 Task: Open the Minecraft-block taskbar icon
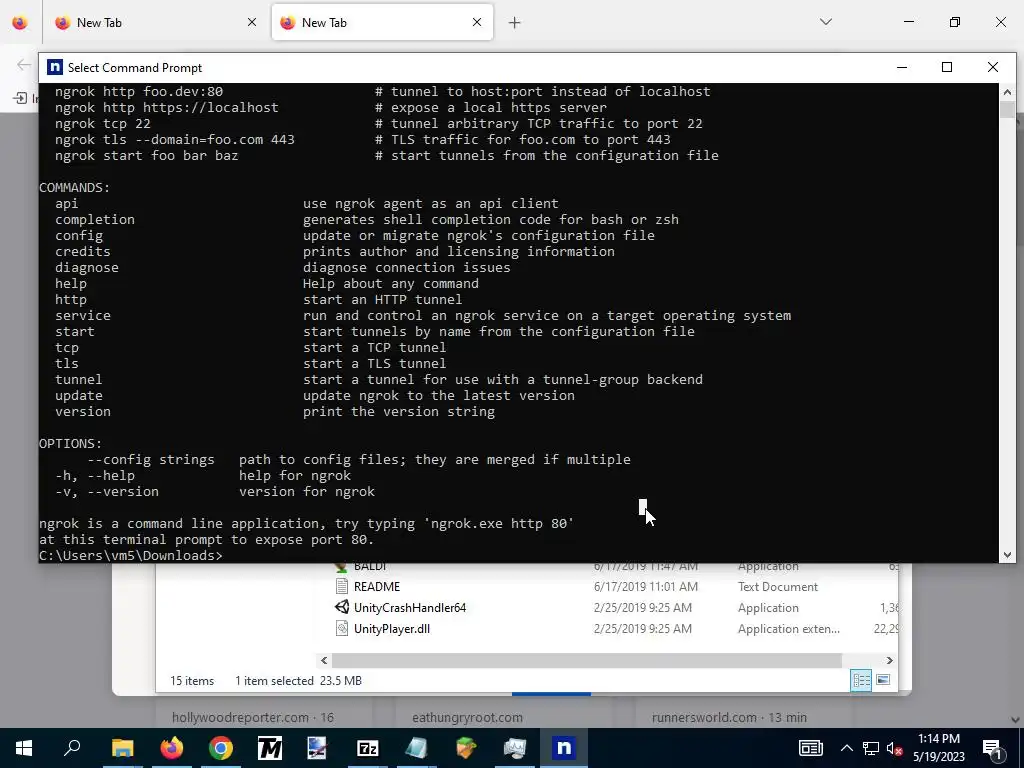(466, 748)
